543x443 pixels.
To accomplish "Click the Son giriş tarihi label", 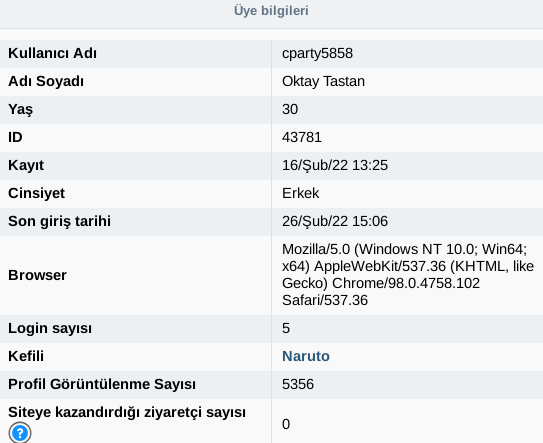I will [x=60, y=221].
